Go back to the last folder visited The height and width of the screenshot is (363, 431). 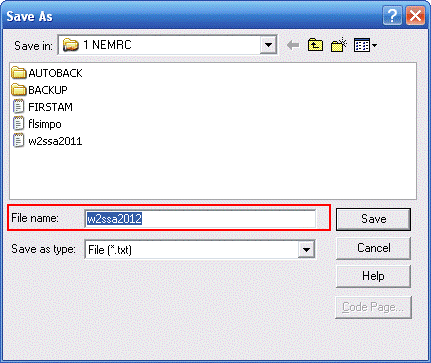(x=293, y=45)
